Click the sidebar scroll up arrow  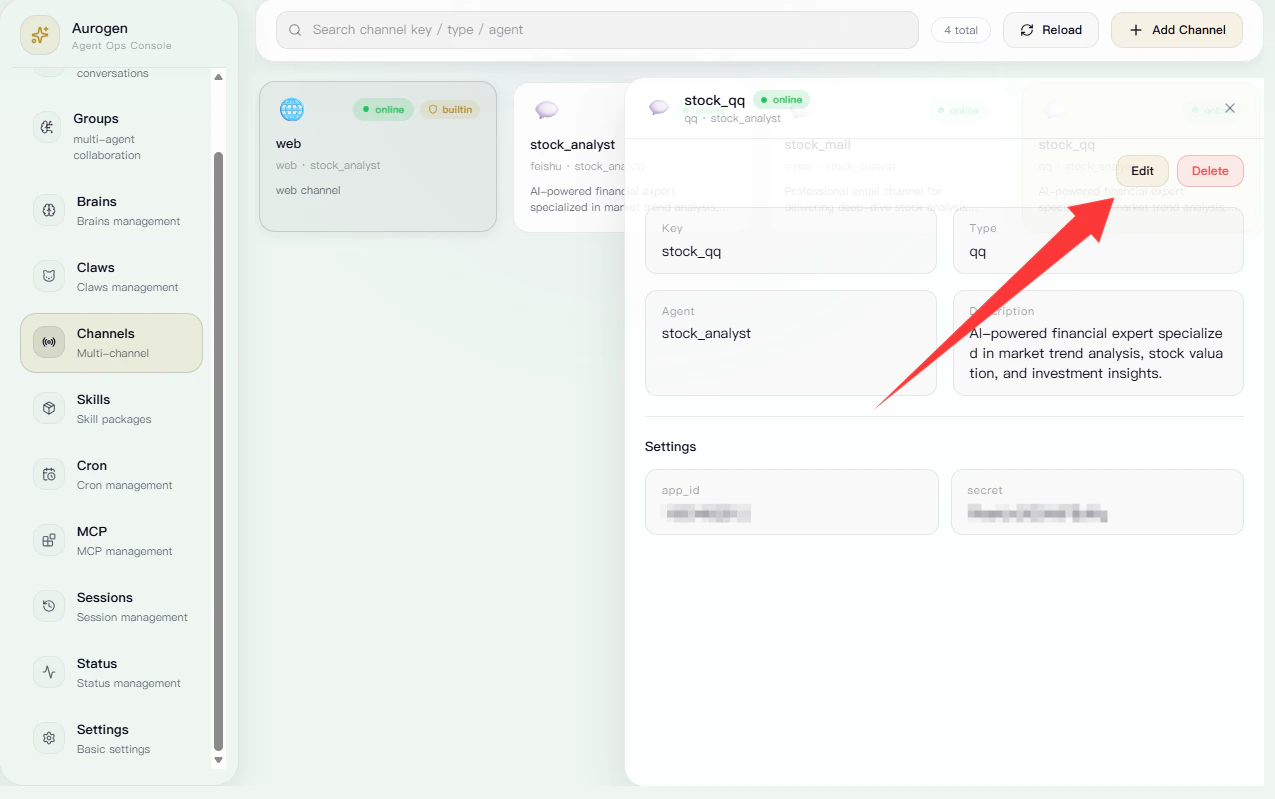pyautogui.click(x=219, y=77)
